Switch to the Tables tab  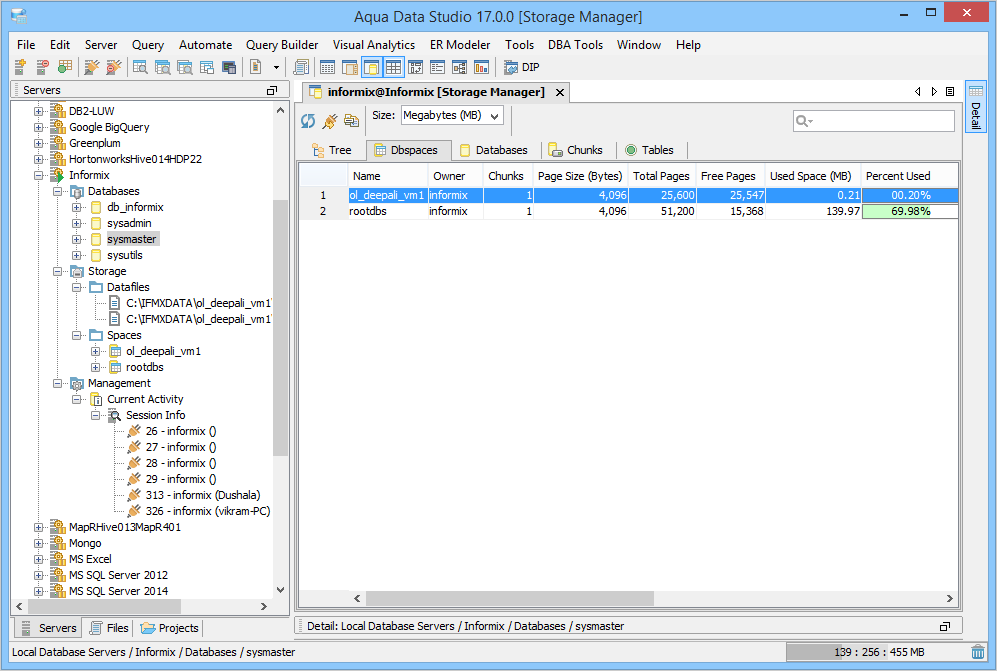[x=650, y=150]
